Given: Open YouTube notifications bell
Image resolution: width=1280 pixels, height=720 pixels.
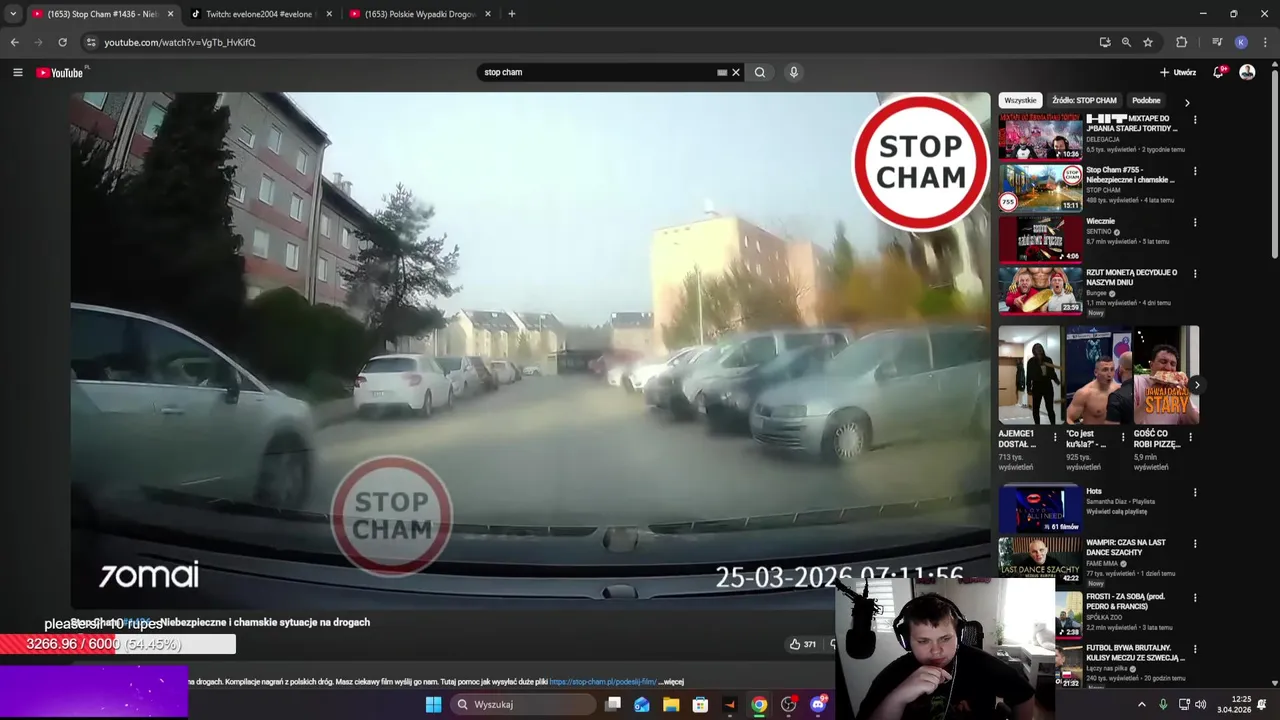Looking at the screenshot, I should (1218, 72).
